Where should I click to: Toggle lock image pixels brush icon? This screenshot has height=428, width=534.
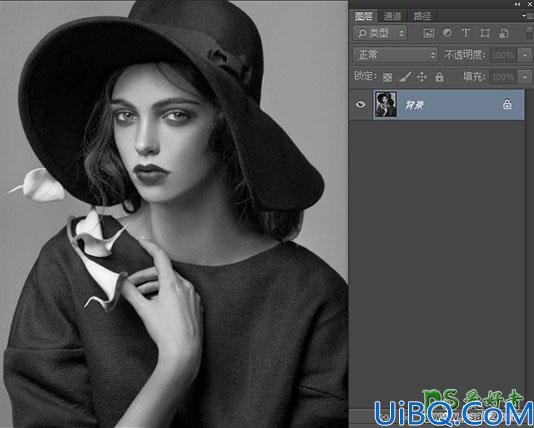pos(405,77)
